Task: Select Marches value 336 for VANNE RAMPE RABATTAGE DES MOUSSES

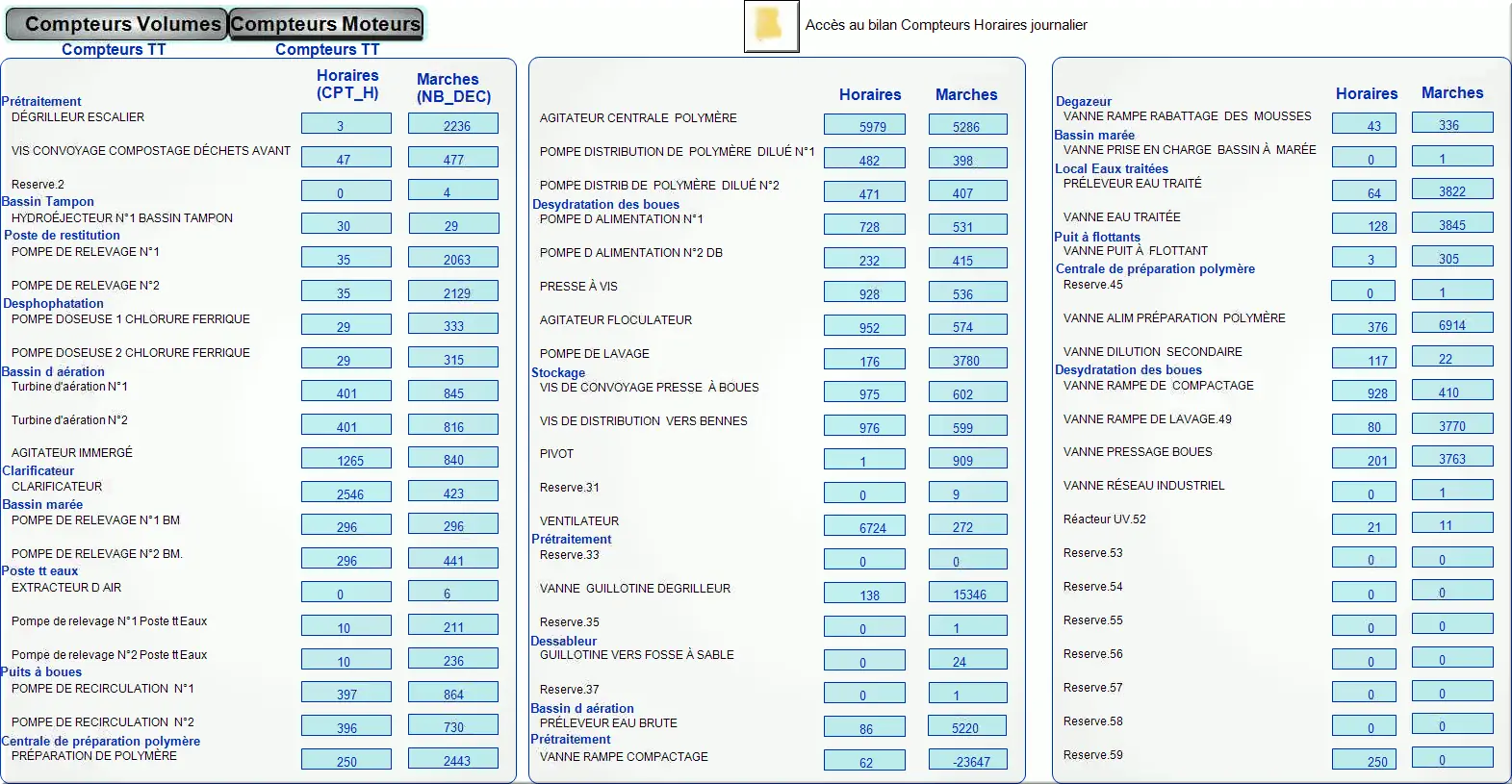Action: (x=1452, y=123)
